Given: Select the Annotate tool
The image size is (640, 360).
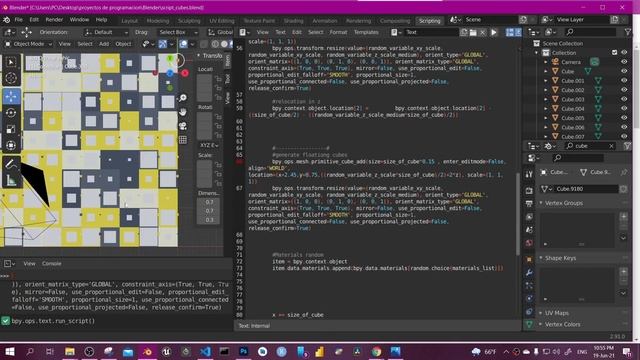Looking at the screenshot, I should tap(11, 164).
